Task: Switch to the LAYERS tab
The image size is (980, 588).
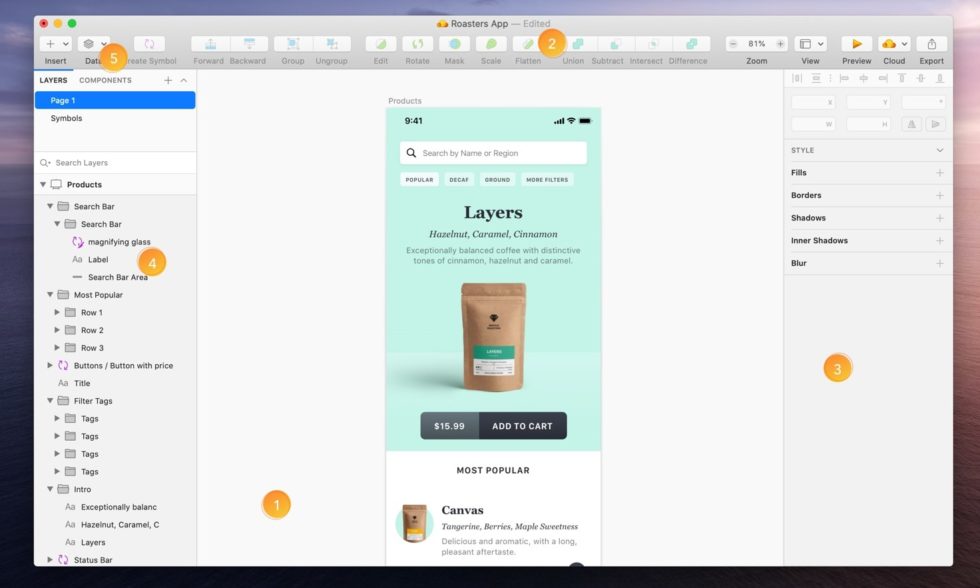Action: point(53,80)
